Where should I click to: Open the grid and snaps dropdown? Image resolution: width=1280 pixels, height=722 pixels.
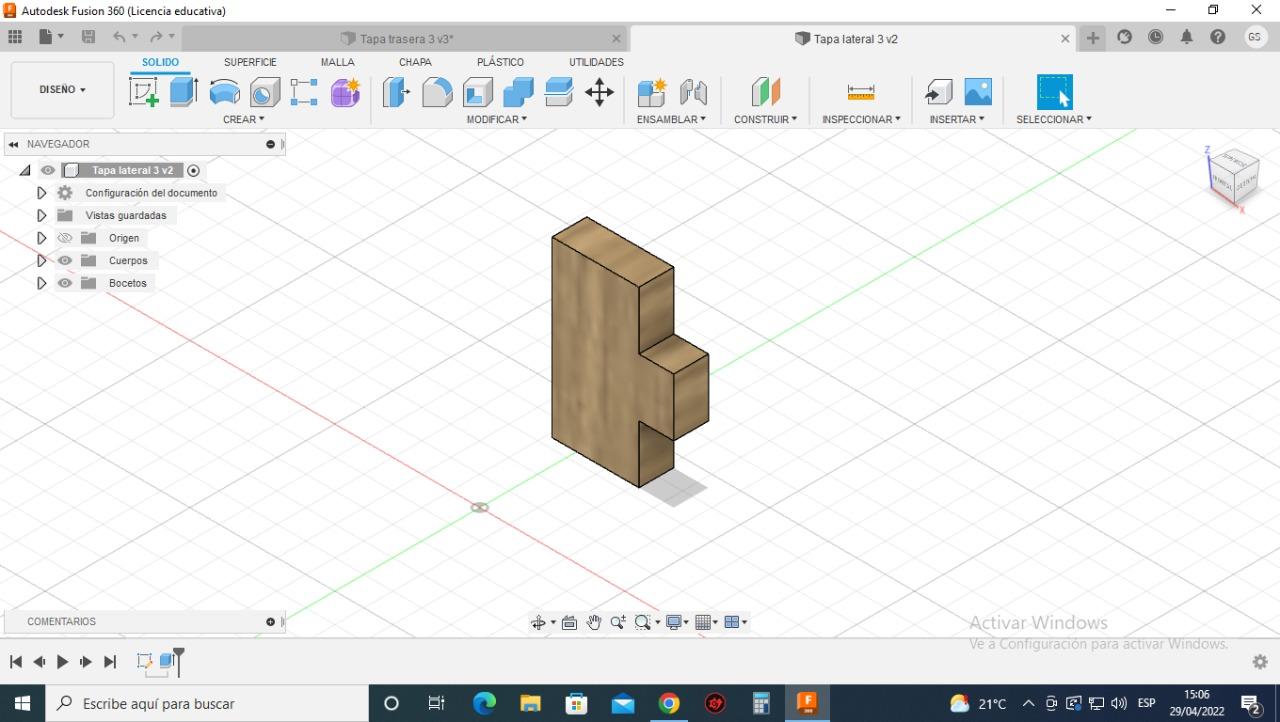[x=707, y=622]
